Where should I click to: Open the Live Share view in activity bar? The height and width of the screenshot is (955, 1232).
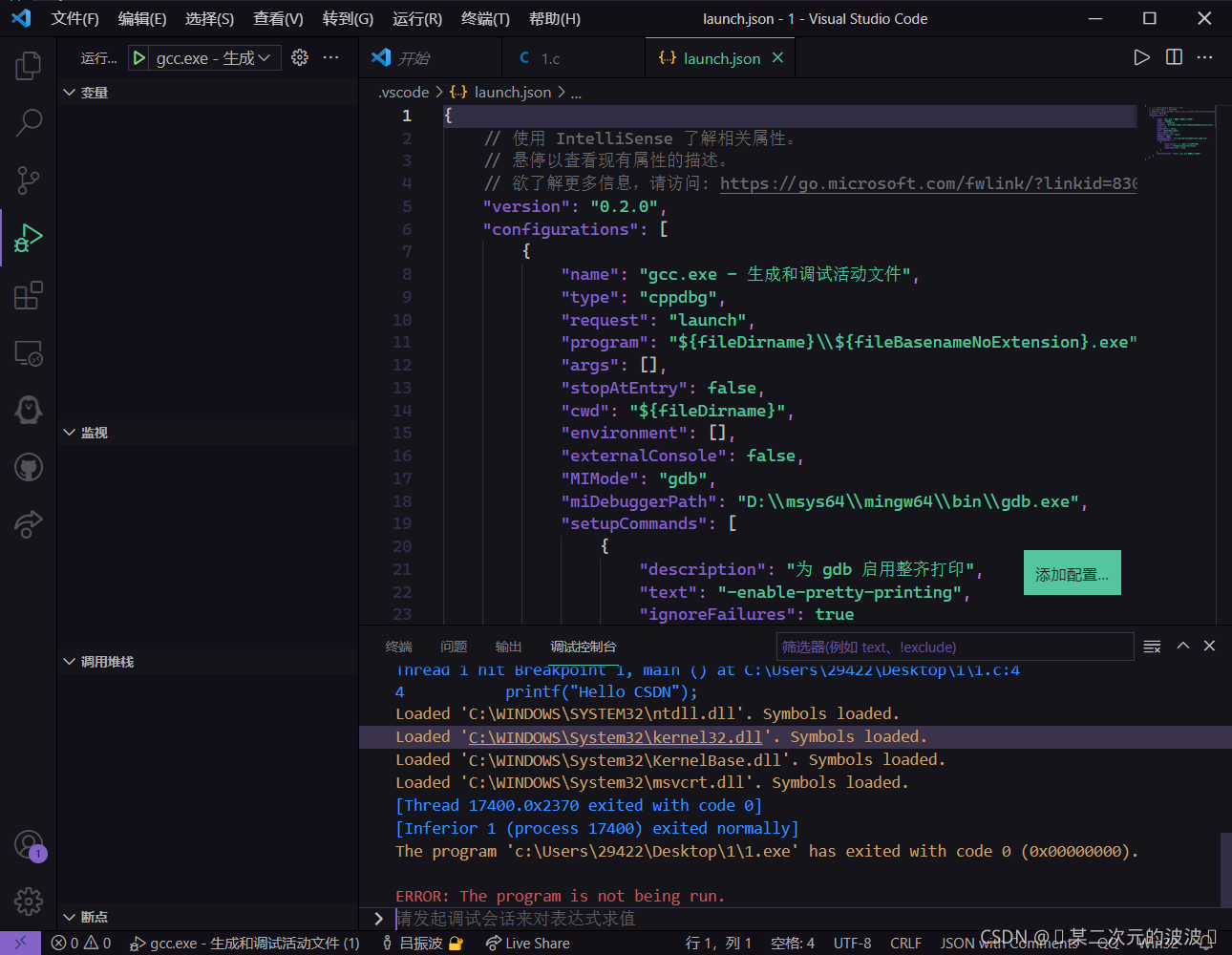click(x=29, y=524)
